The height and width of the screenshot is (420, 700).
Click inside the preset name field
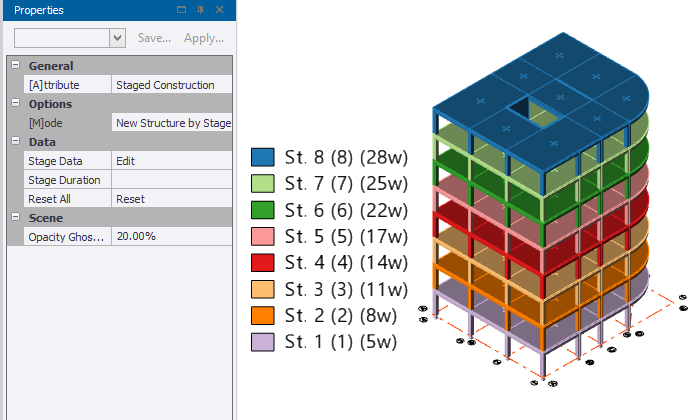coord(62,38)
